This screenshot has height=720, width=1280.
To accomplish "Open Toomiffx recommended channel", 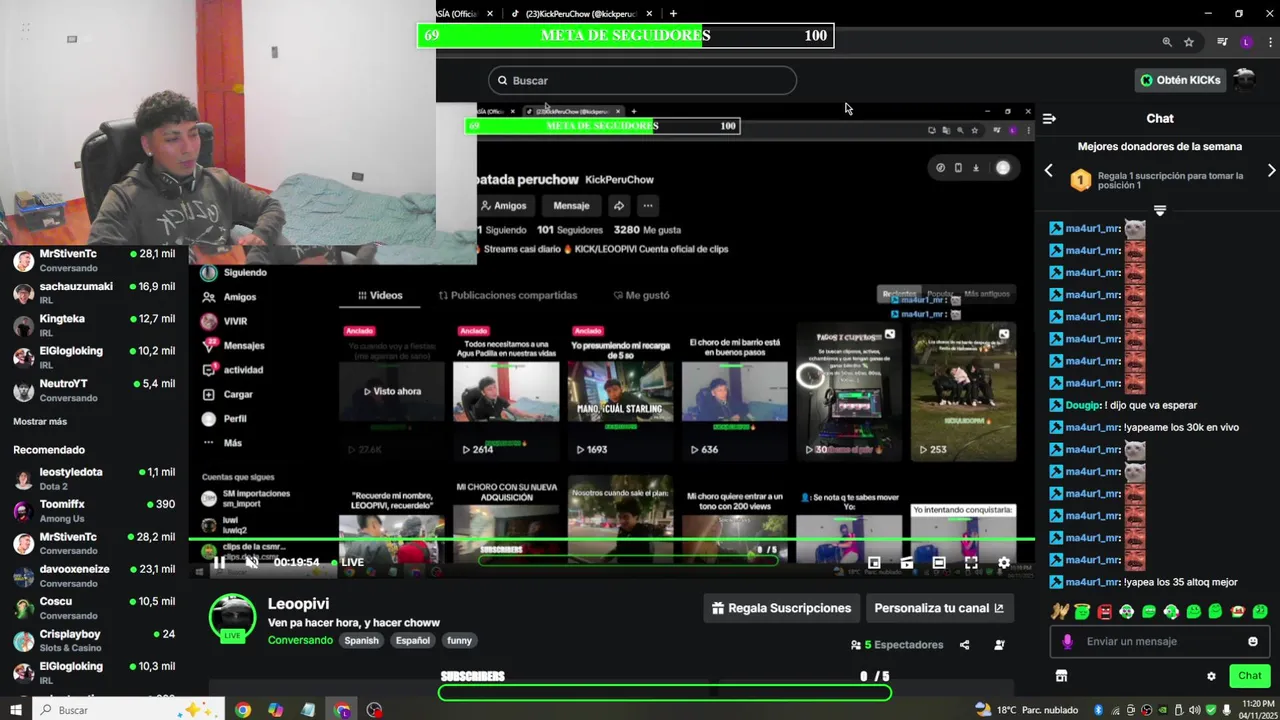I will pyautogui.click(x=94, y=511).
